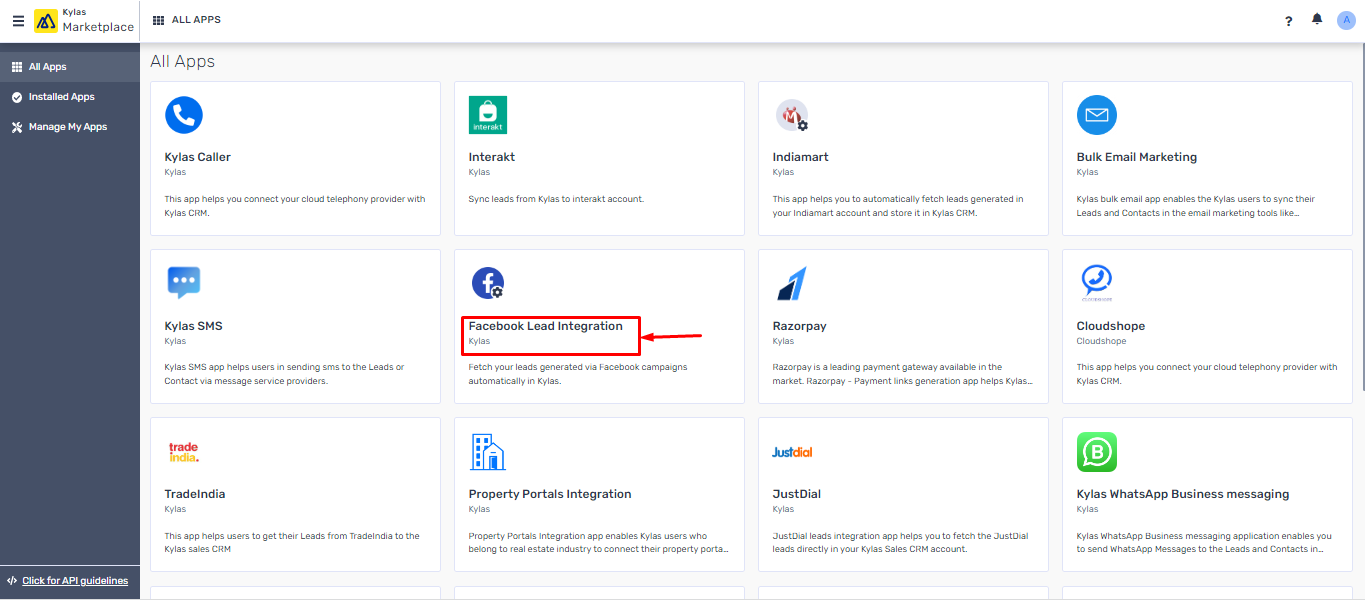This screenshot has height=600, width=1365.
Task: Click the ALL APPS header label
Action: tap(196, 20)
